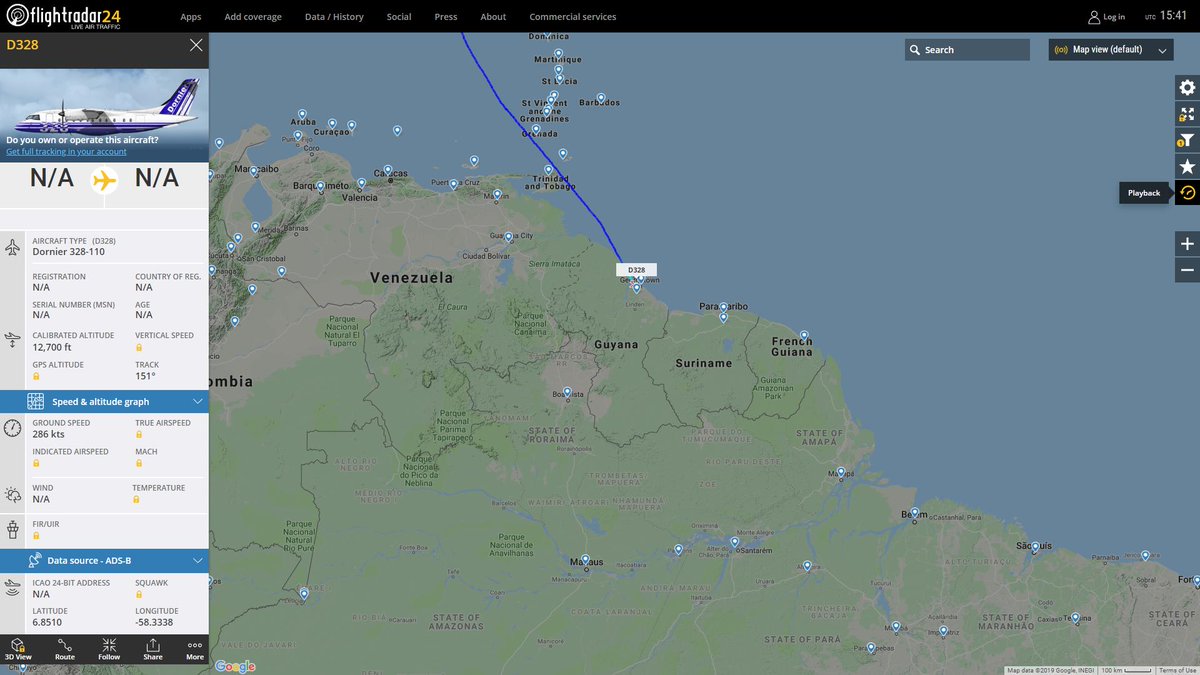Click the Google logo on map
Image resolution: width=1200 pixels, height=675 pixels.
(x=235, y=666)
